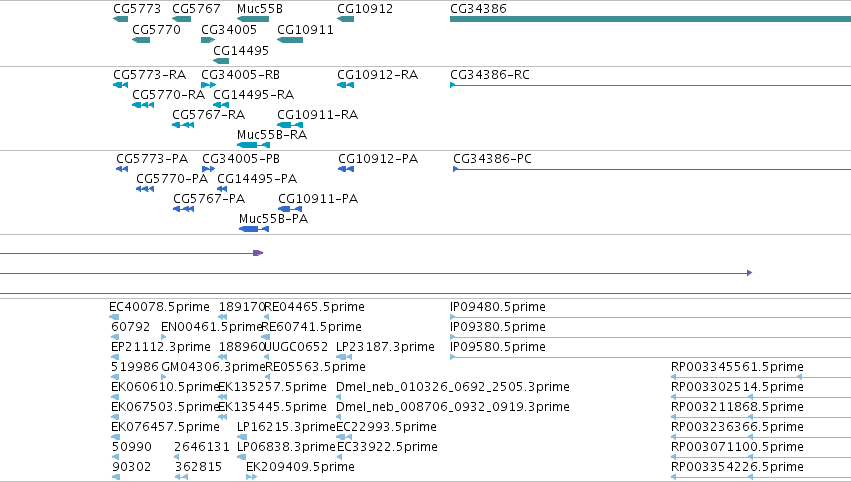Click EST RP003354226.5prime
The image size is (851, 482).
737,467
